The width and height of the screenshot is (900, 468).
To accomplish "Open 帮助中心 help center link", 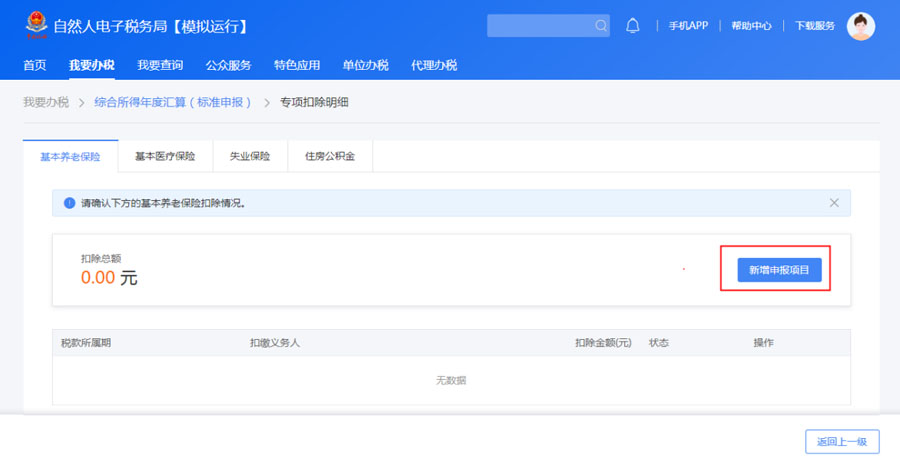I will pyautogui.click(x=751, y=26).
